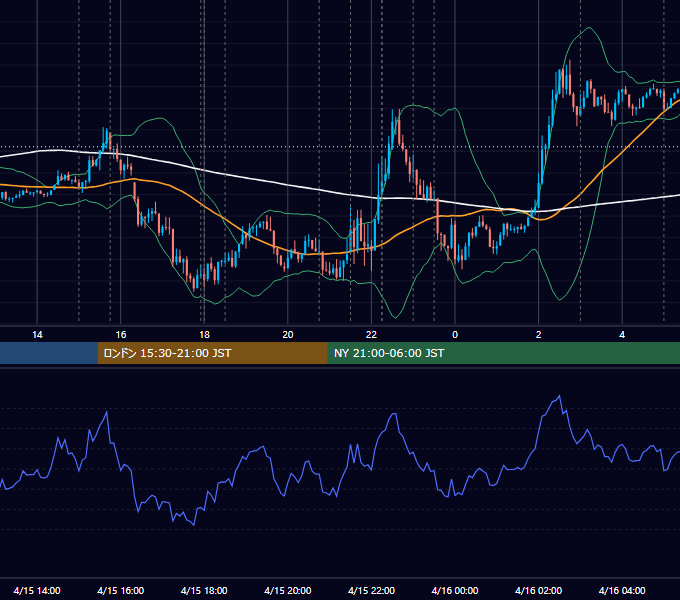Click the 16 hour axis label

pyautogui.click(x=121, y=335)
